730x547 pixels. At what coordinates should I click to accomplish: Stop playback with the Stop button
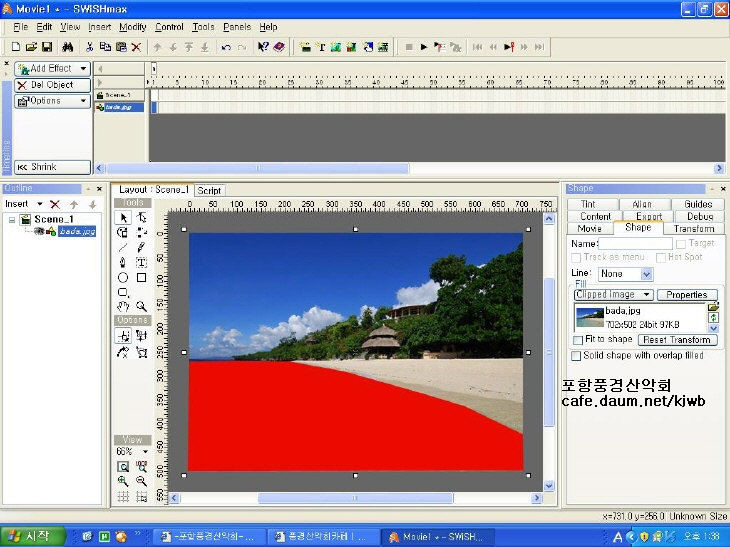[409, 47]
